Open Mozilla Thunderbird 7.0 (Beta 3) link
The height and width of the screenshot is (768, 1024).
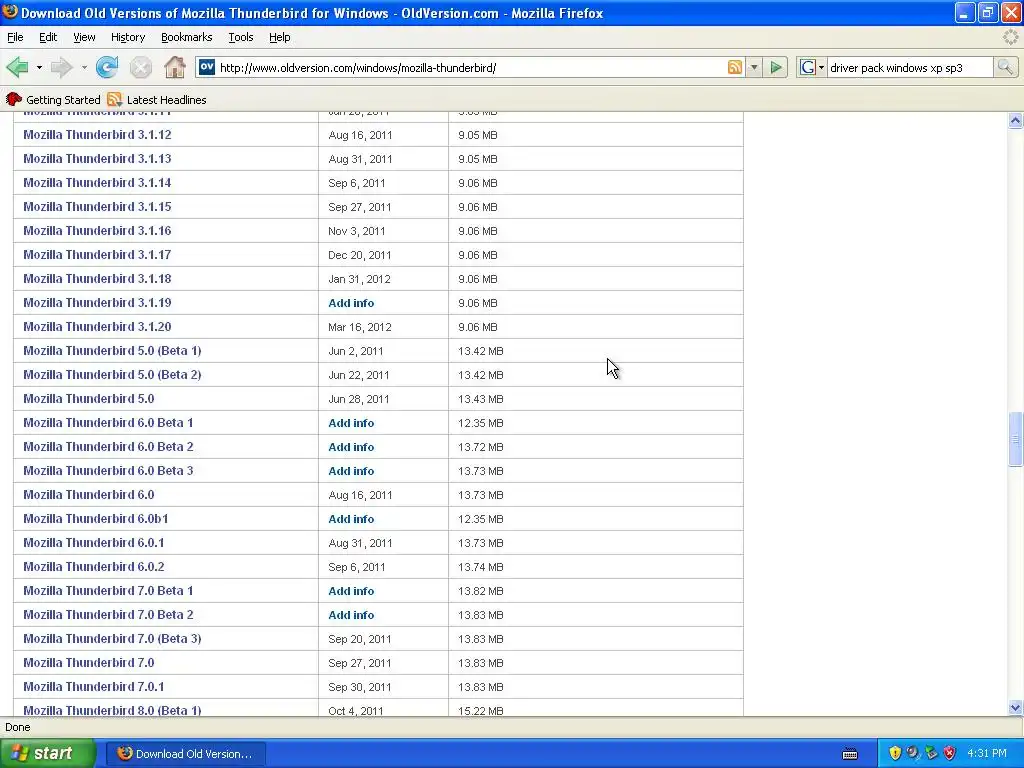click(112, 639)
